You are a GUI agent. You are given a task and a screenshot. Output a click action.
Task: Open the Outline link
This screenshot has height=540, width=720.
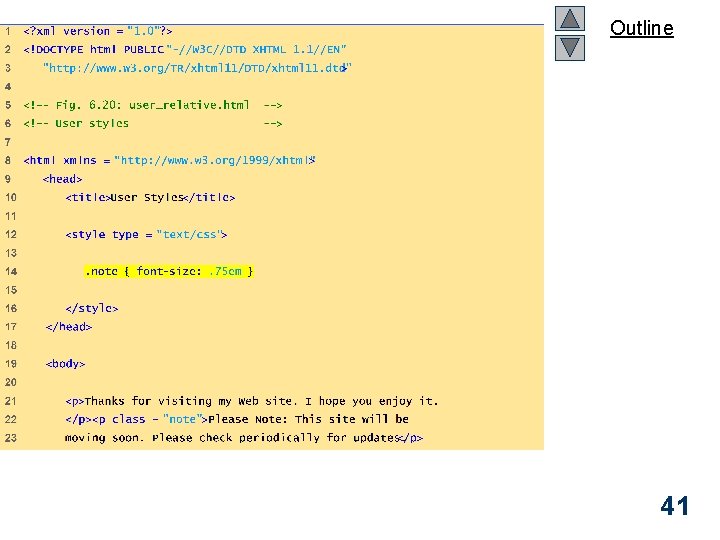pos(641,28)
